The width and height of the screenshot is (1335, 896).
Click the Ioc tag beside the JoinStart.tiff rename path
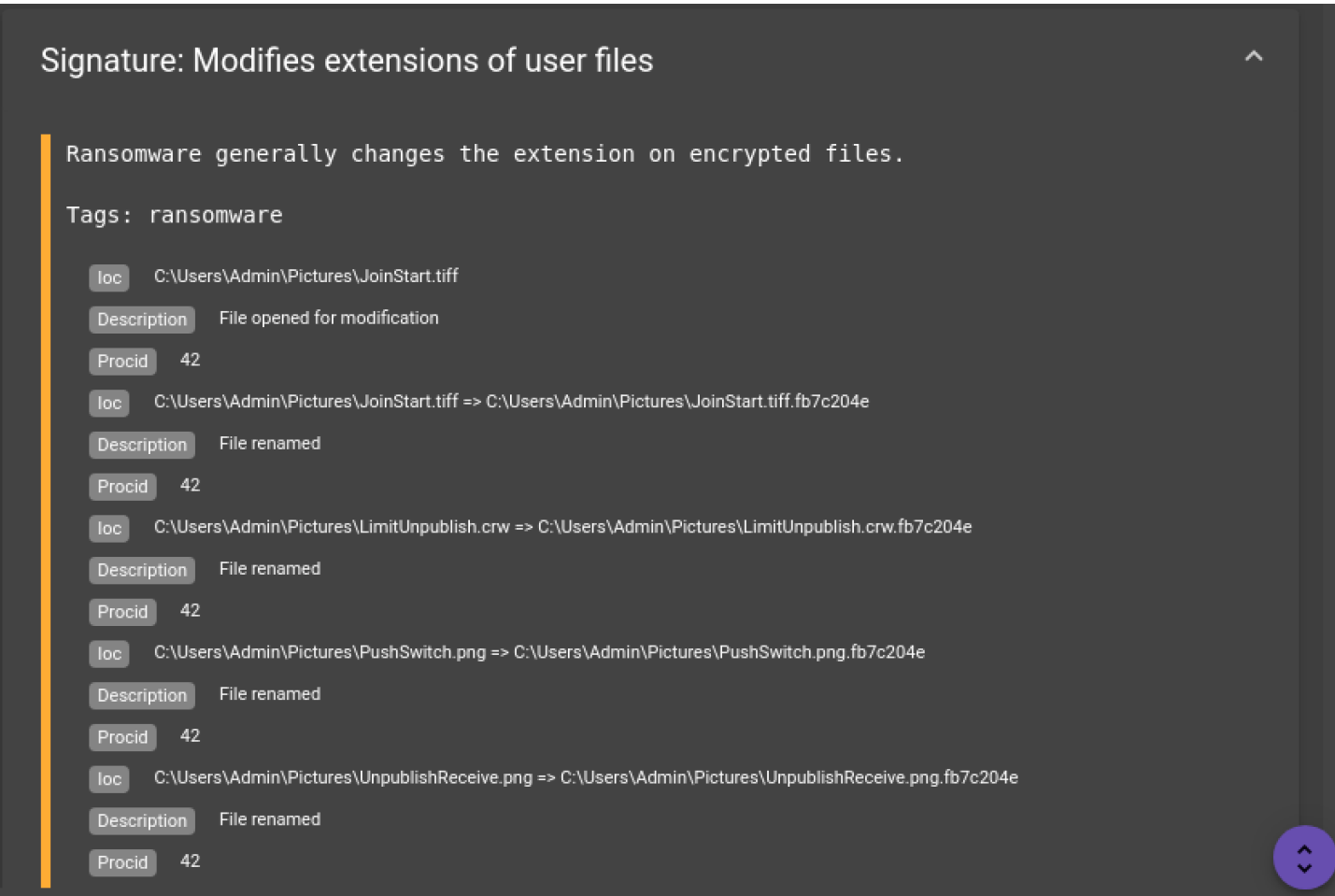109,403
